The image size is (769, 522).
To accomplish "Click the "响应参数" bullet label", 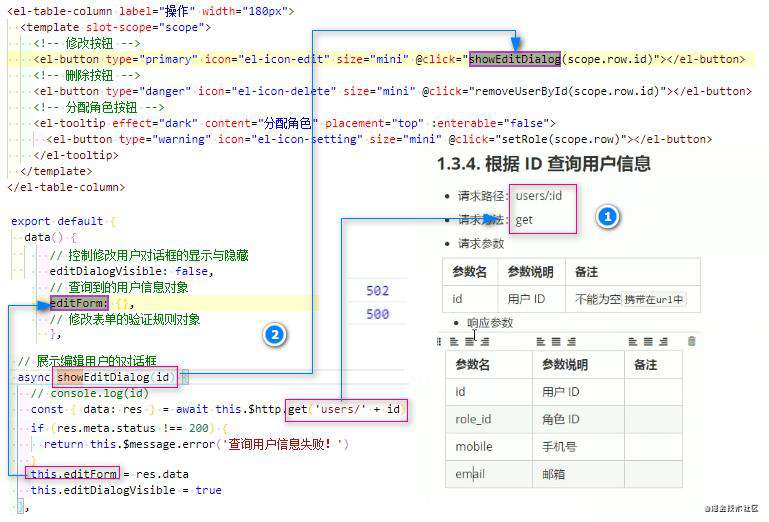I will [x=490, y=323].
